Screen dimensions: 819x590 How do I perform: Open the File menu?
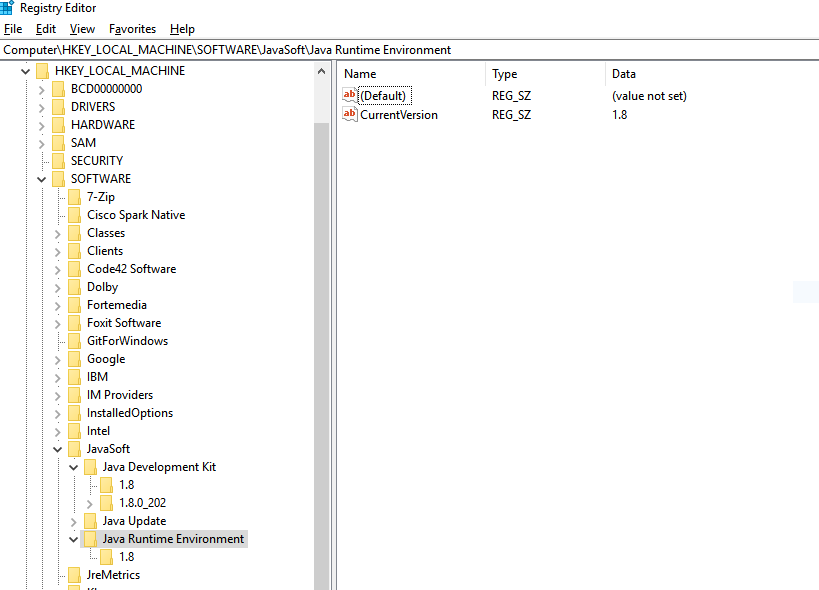tap(13, 29)
